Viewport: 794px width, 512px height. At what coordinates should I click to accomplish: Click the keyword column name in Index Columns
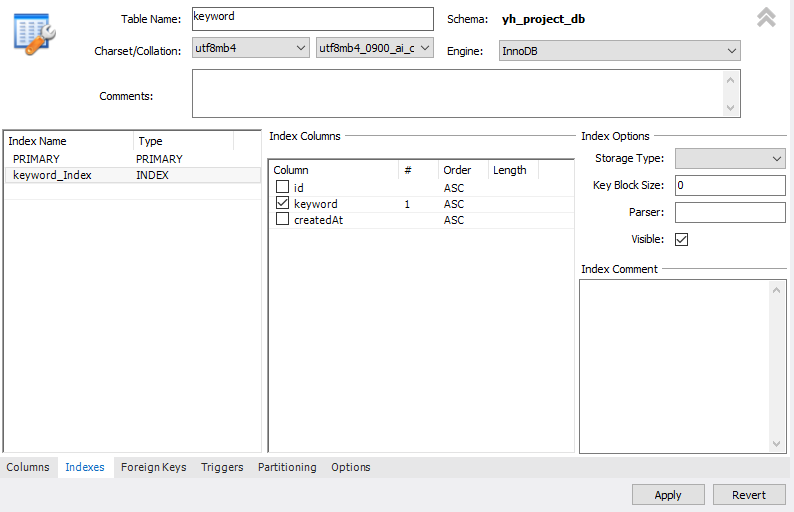[x=315, y=204]
